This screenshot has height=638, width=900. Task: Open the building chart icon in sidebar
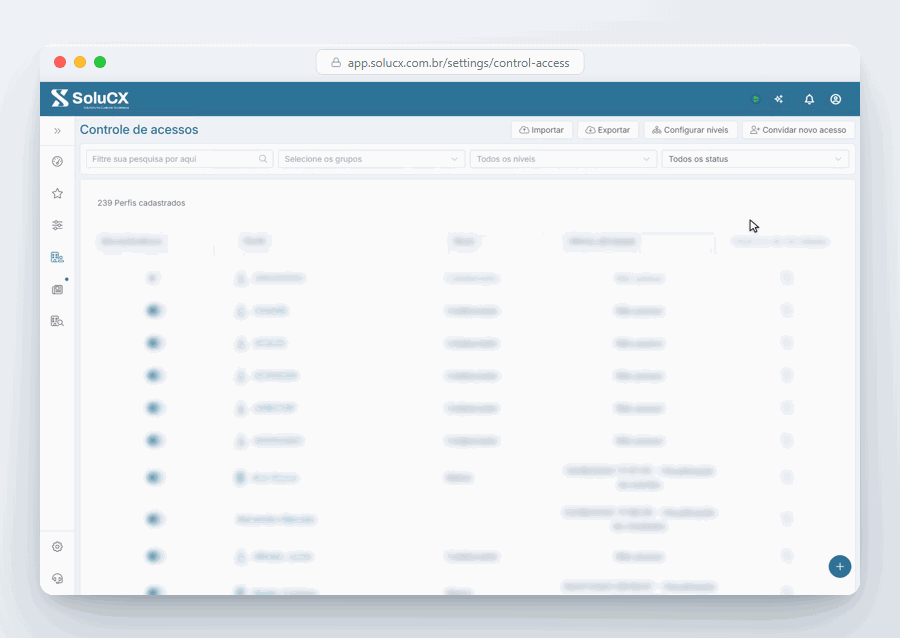[57, 257]
